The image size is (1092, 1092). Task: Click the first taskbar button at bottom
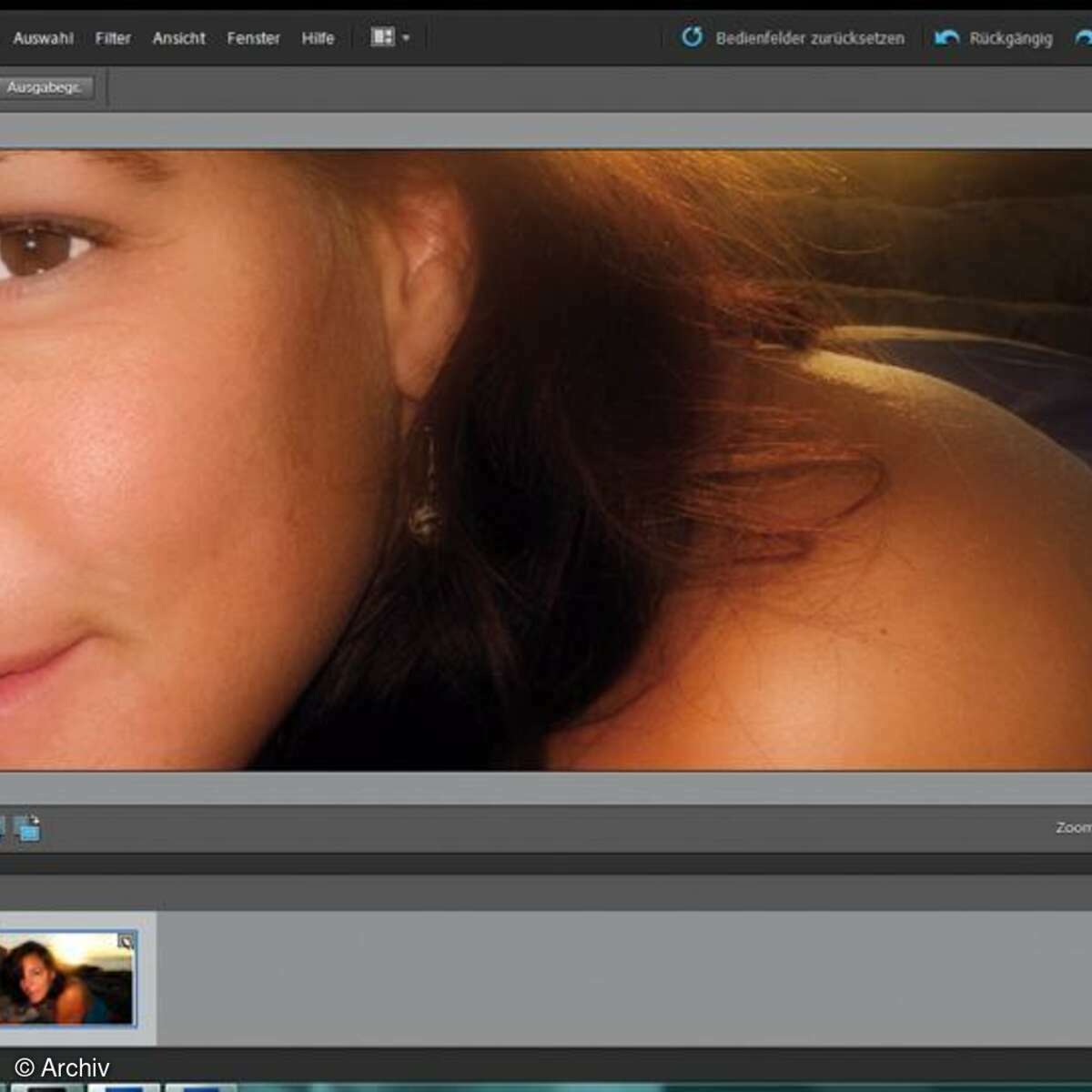[x=45, y=1087]
